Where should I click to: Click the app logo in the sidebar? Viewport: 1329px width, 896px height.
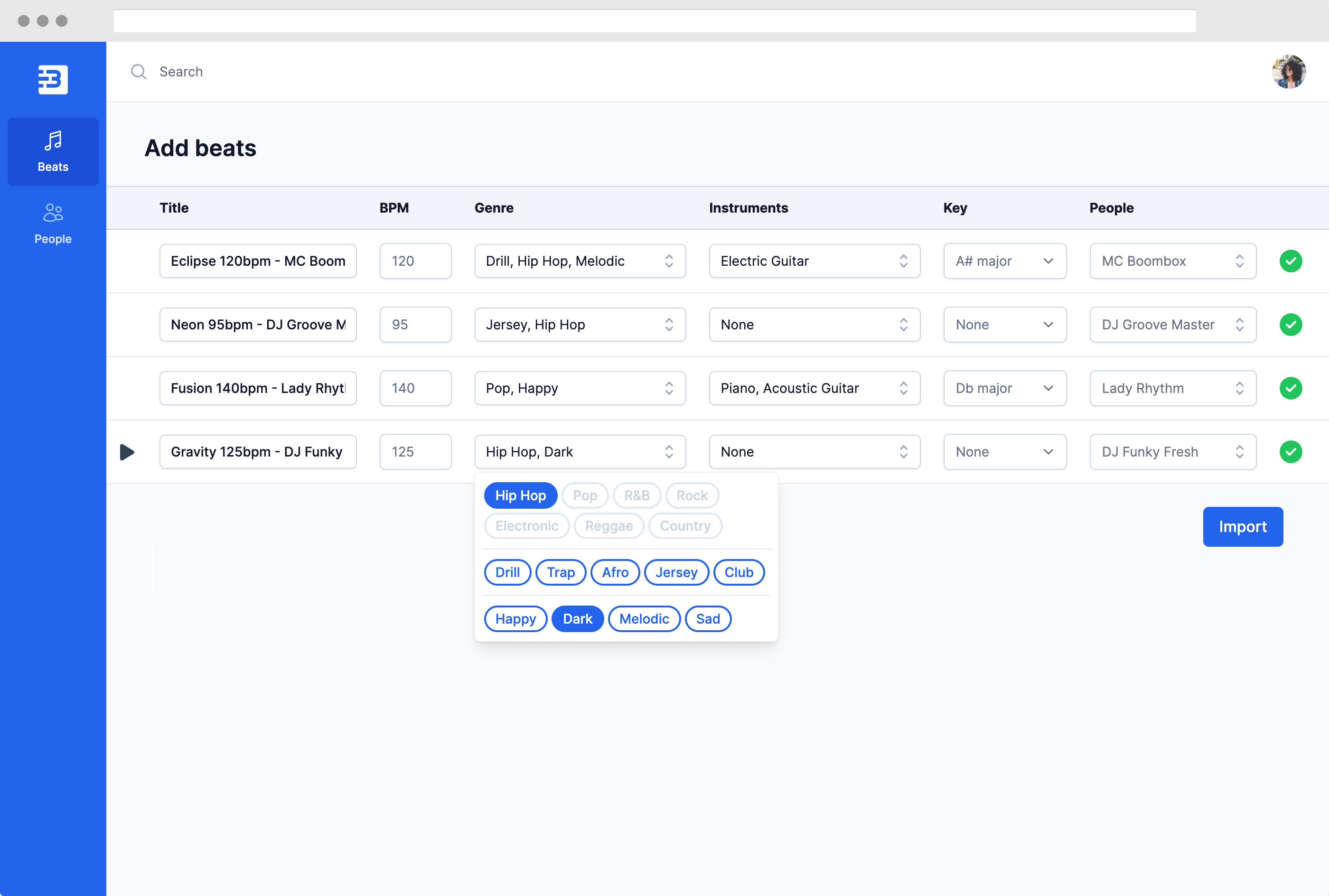(53, 79)
